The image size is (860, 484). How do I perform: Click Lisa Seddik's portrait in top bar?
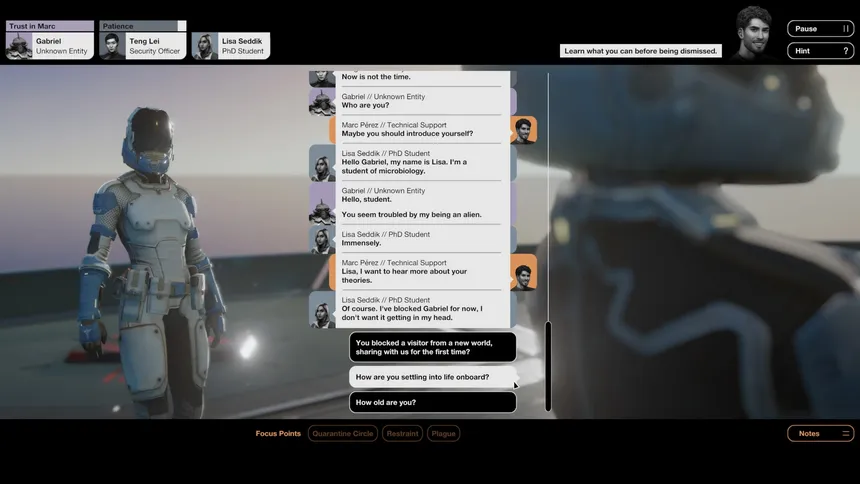coord(205,46)
